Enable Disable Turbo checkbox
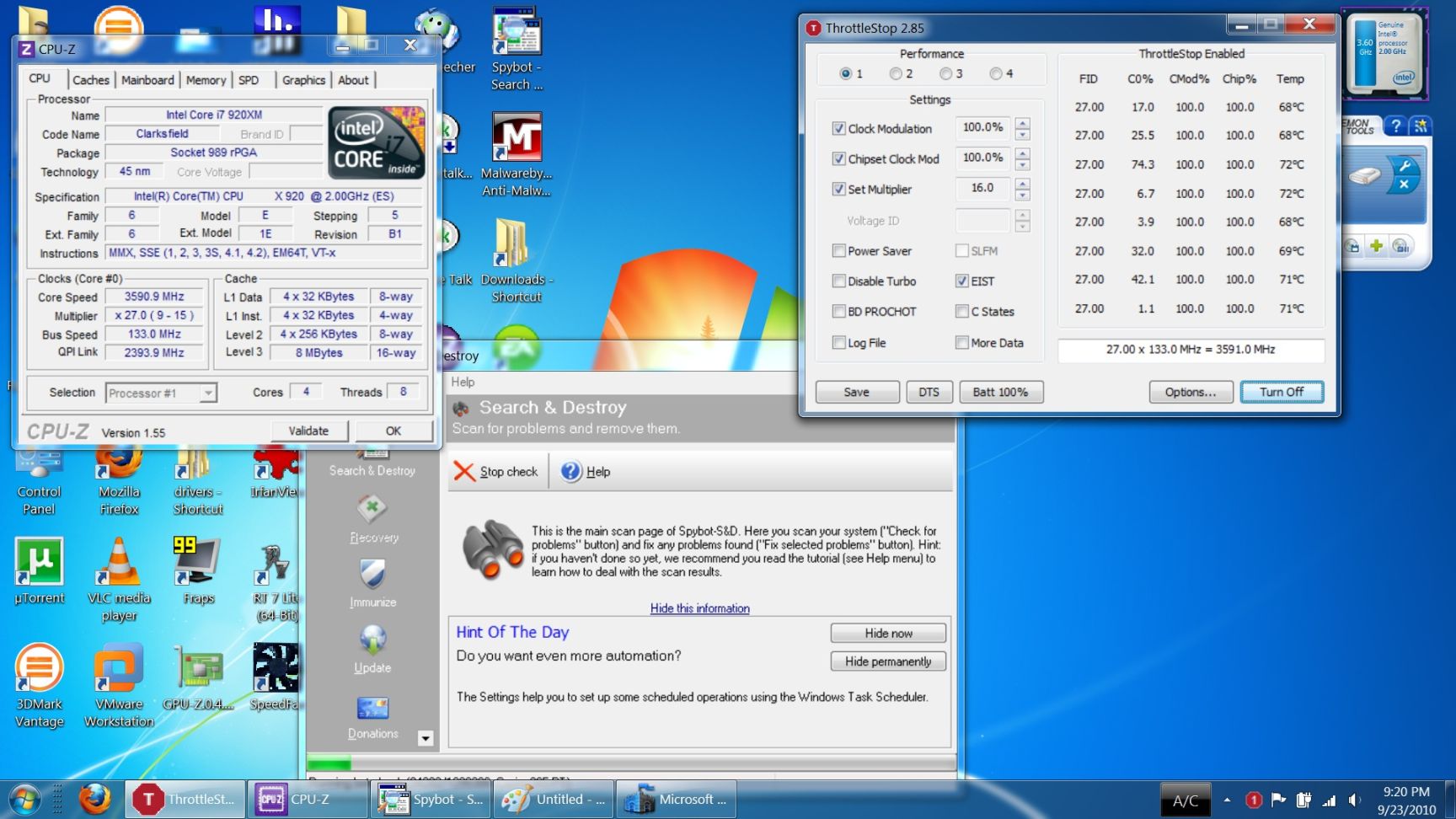 (838, 281)
